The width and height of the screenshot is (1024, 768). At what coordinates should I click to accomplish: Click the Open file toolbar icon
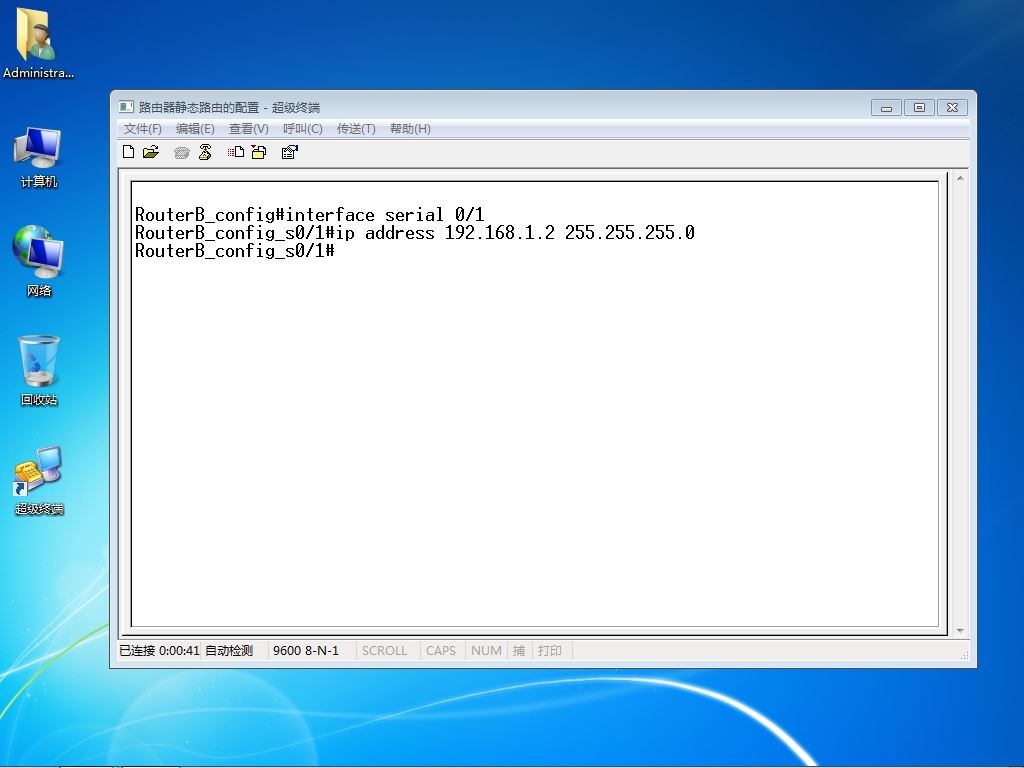[x=151, y=152]
